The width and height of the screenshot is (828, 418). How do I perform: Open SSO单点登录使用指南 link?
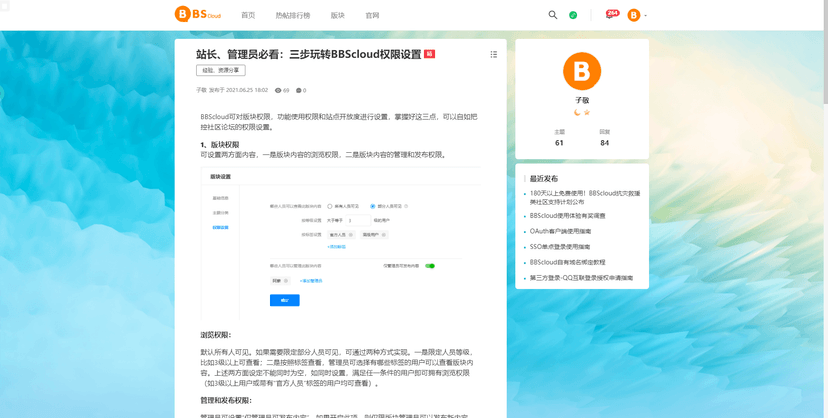[560, 246]
